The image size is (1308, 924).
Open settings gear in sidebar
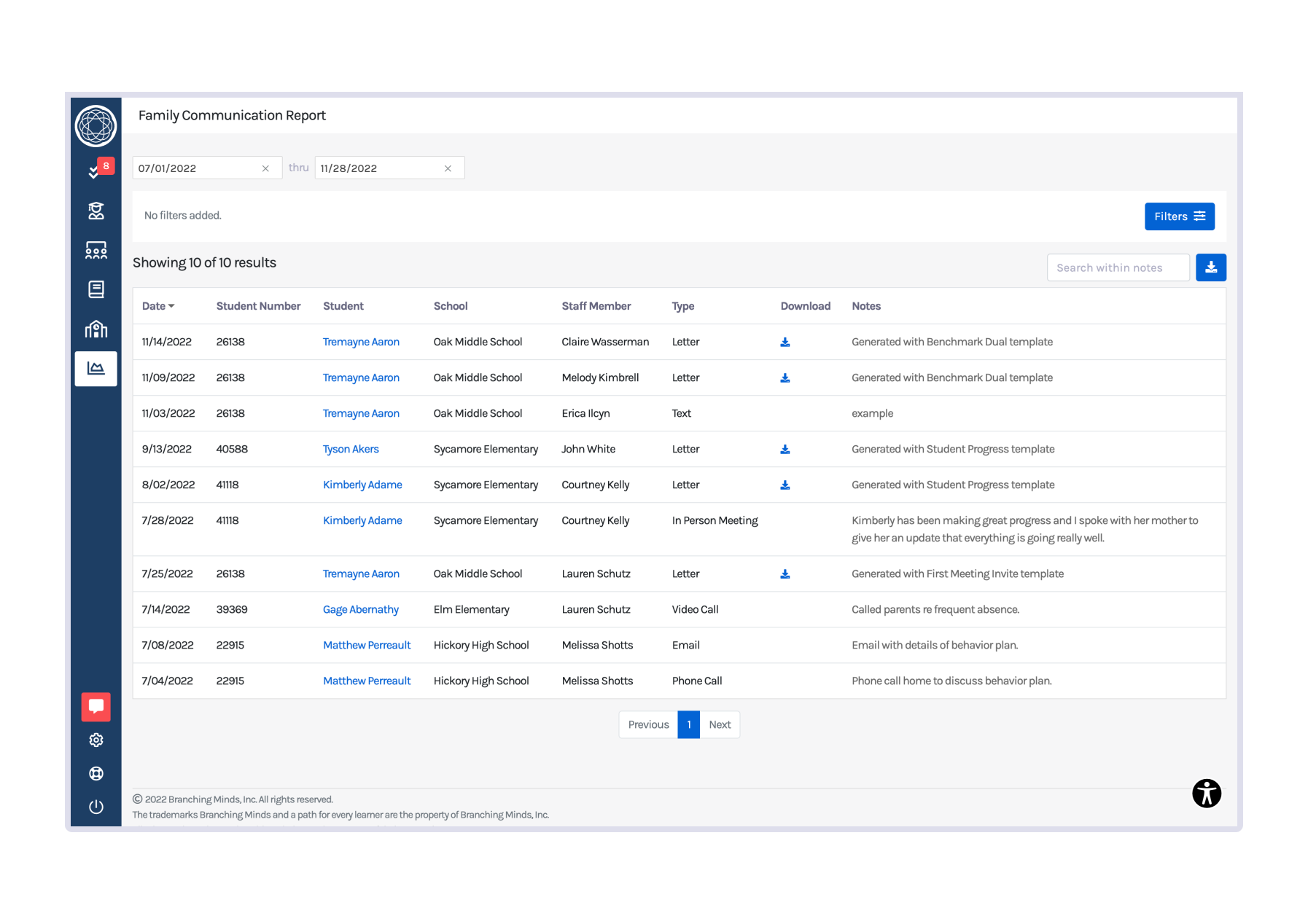pos(96,740)
